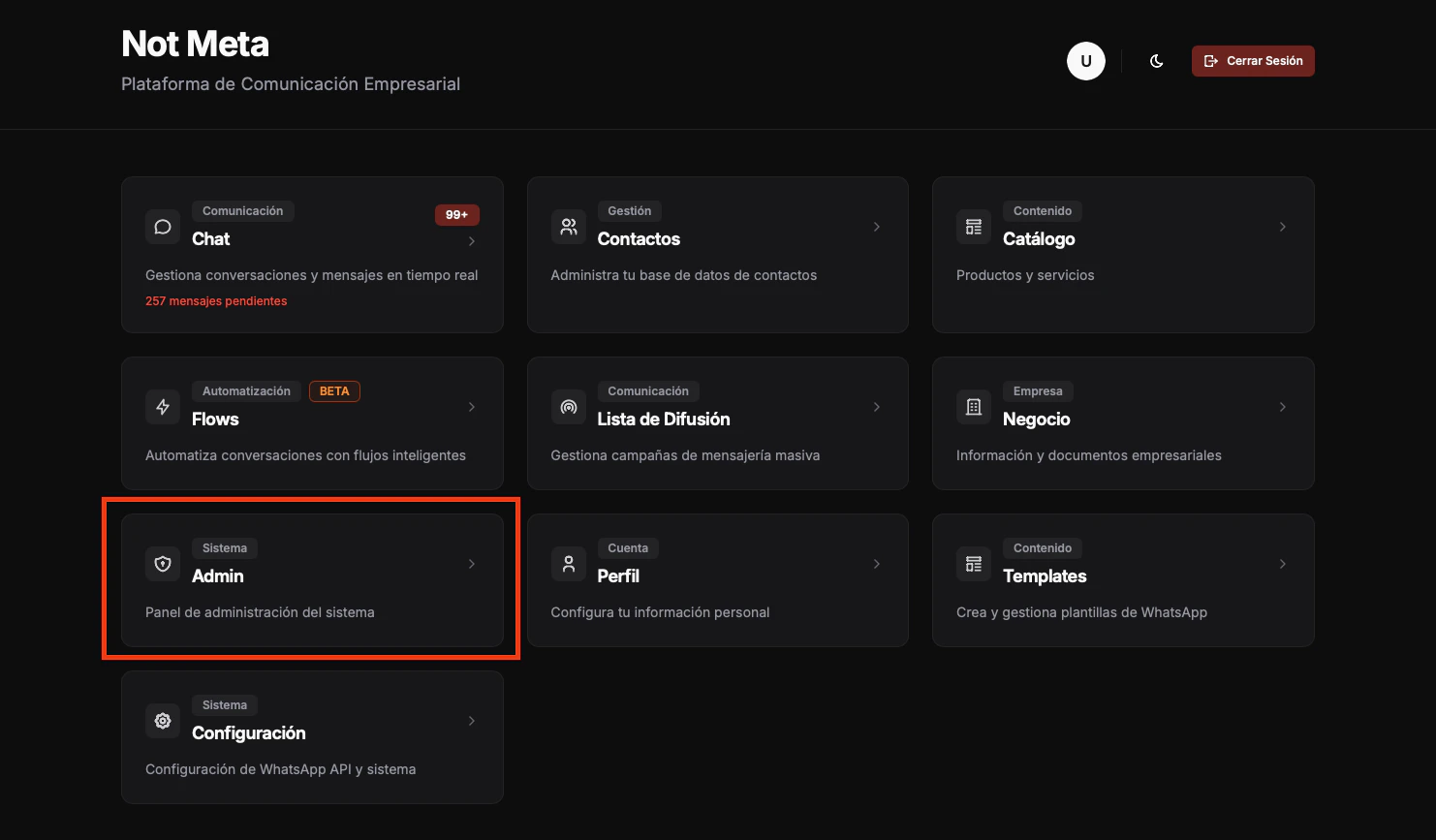Viewport: 1436px width, 840px height.
Task: Expand the Chat card chevron
Action: click(x=472, y=240)
